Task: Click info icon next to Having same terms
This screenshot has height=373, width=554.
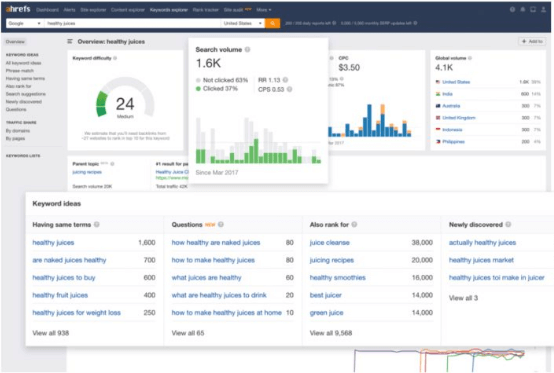Action: (x=96, y=224)
